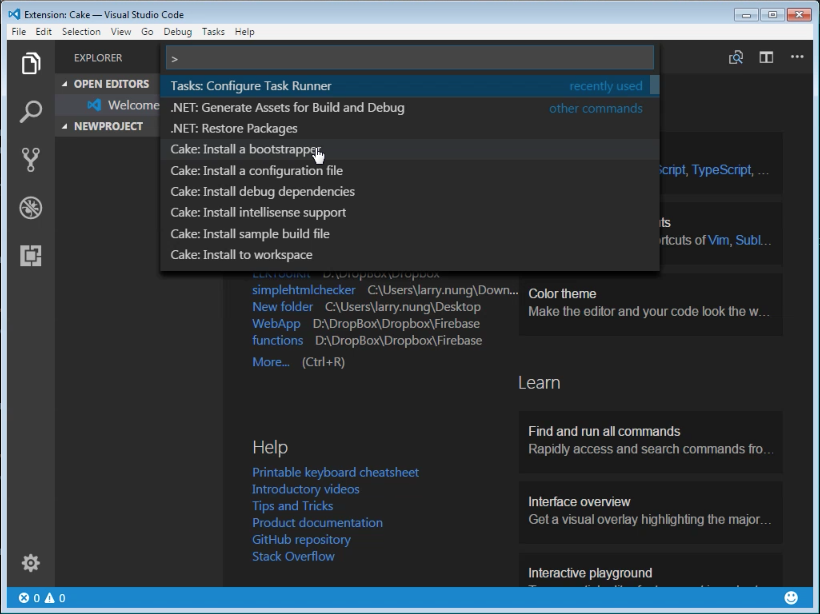Open recent folder functions
Image resolution: width=820 pixels, height=614 pixels.
pyautogui.click(x=278, y=340)
